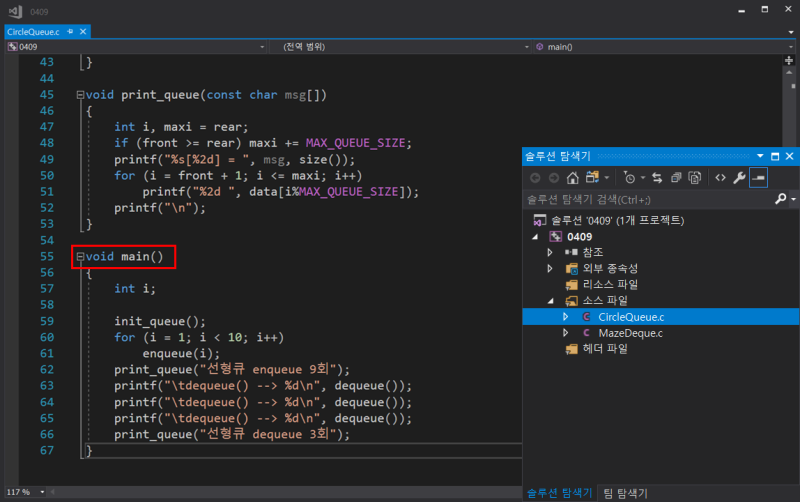Screen dimensions: 800x502
Task: Minimize the Visual Studio window
Action: (741, 10)
